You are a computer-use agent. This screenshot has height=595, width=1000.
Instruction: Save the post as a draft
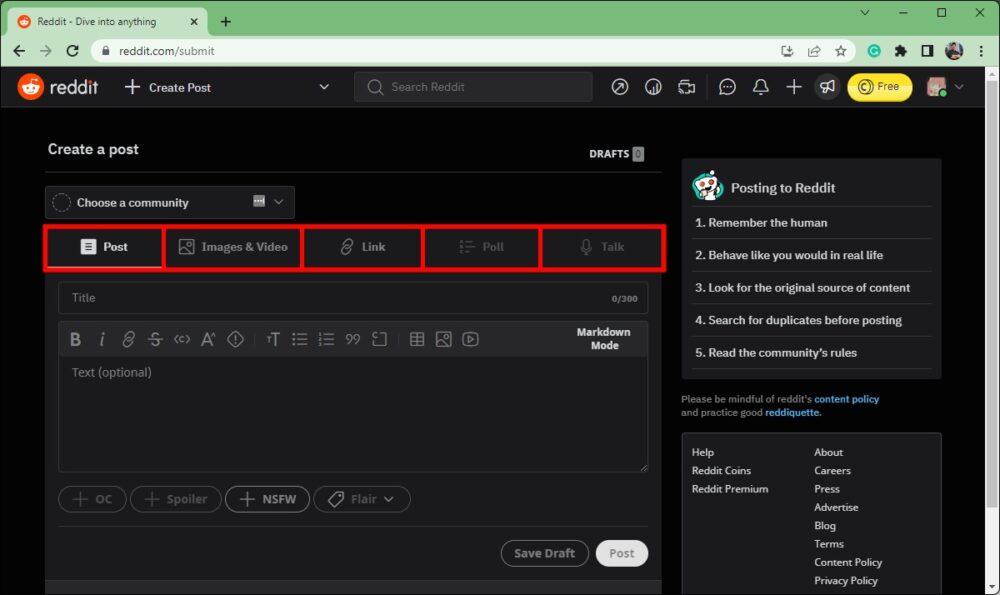[544, 553]
